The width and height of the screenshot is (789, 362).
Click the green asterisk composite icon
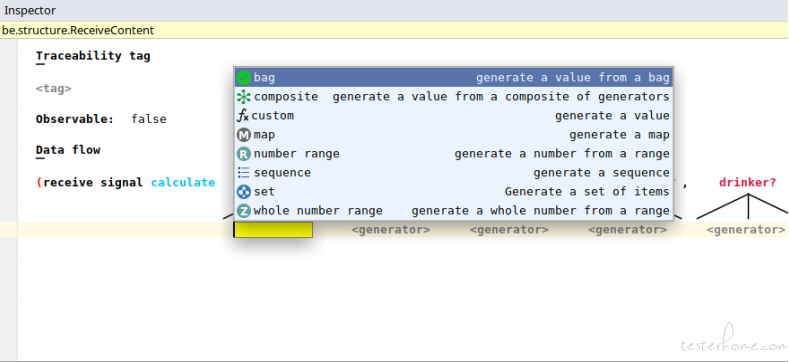click(x=244, y=97)
